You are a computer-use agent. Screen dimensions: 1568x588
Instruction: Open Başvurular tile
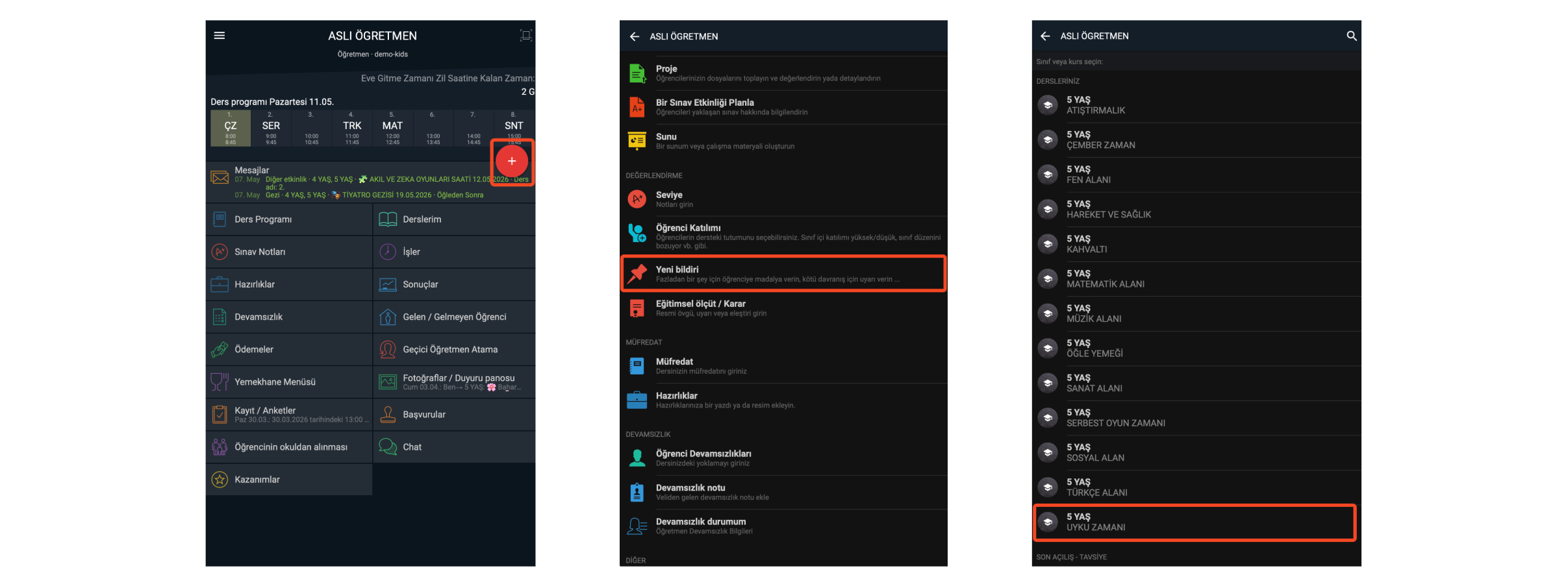455,414
